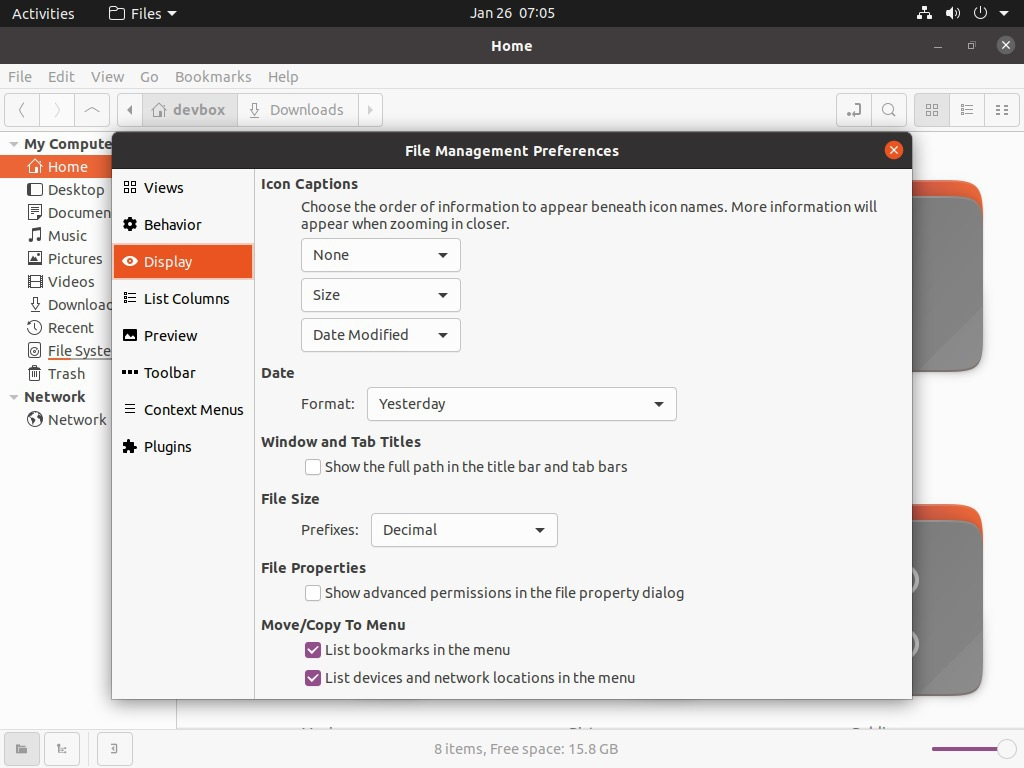Viewport: 1024px width, 768px height.
Task: Uncheck List bookmarks in the menu
Action: pyautogui.click(x=313, y=650)
